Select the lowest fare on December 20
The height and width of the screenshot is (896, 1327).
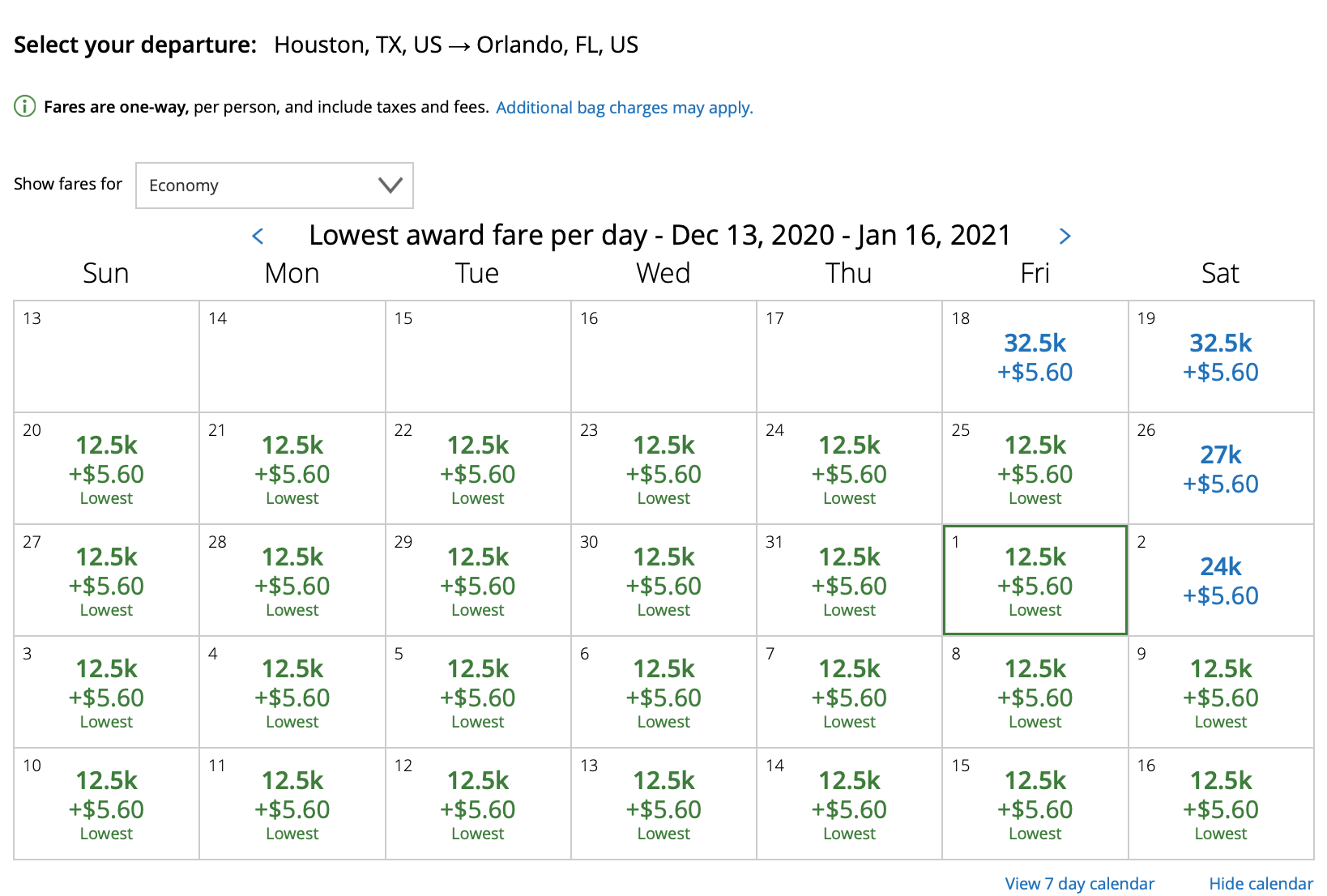point(106,468)
